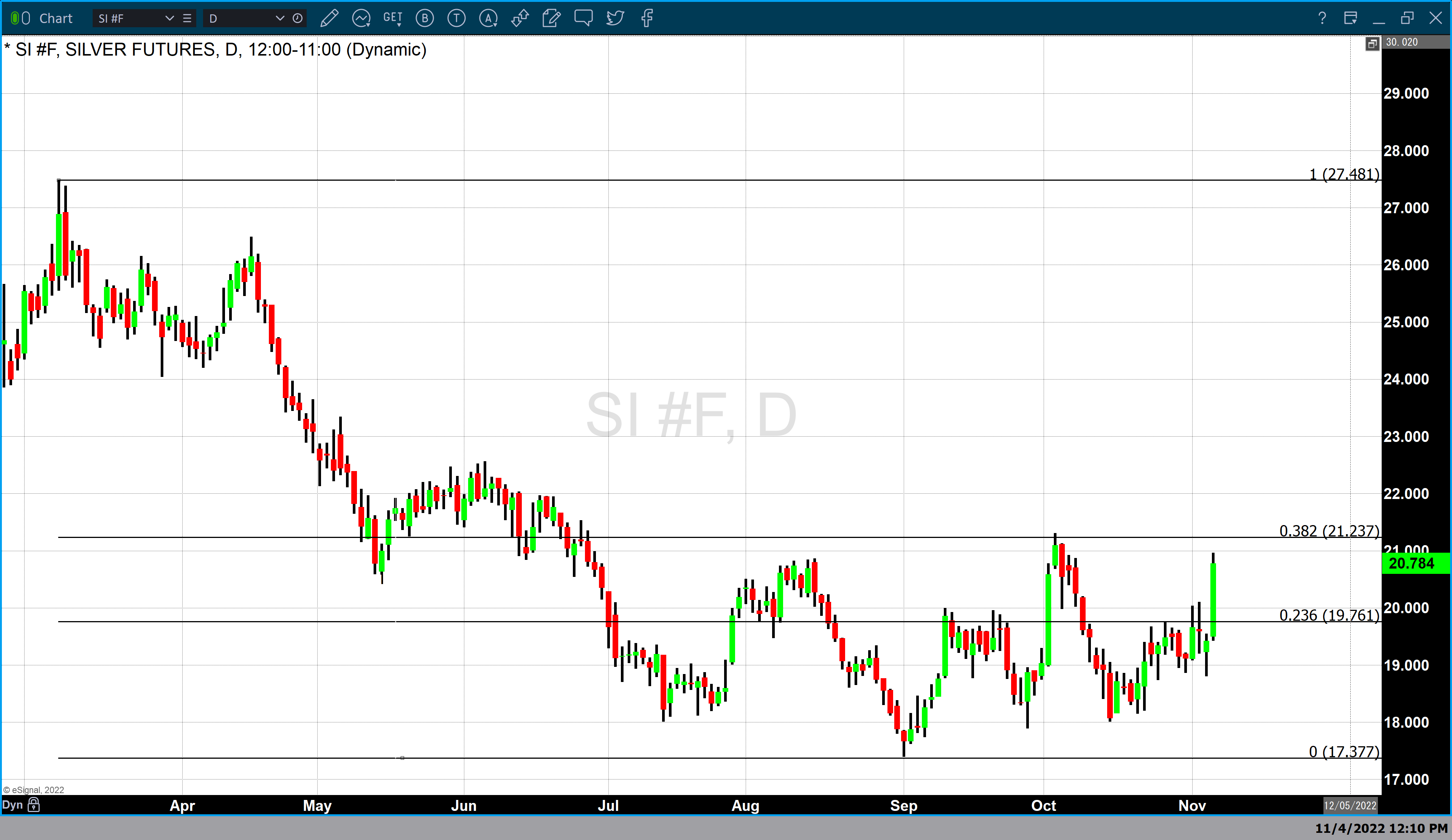Expand the SI #F symbol dropdown

(169, 19)
